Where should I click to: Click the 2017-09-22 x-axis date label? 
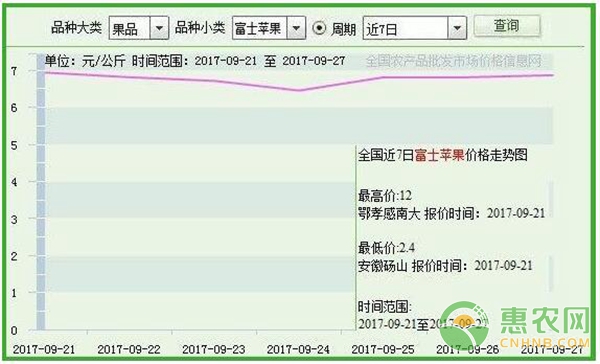pyautogui.click(x=129, y=349)
